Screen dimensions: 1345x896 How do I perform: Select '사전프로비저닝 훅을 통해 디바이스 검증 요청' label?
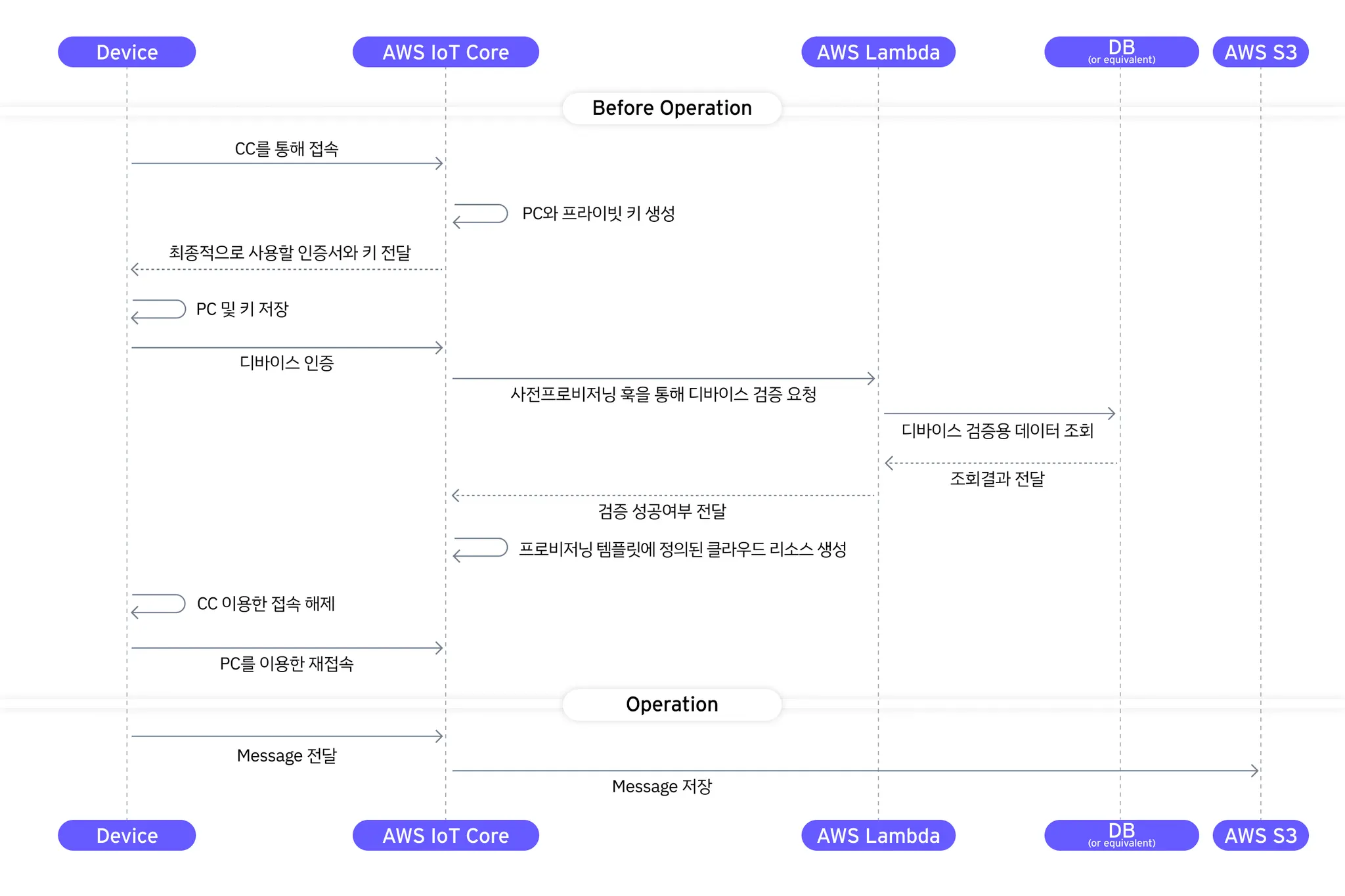tap(663, 395)
